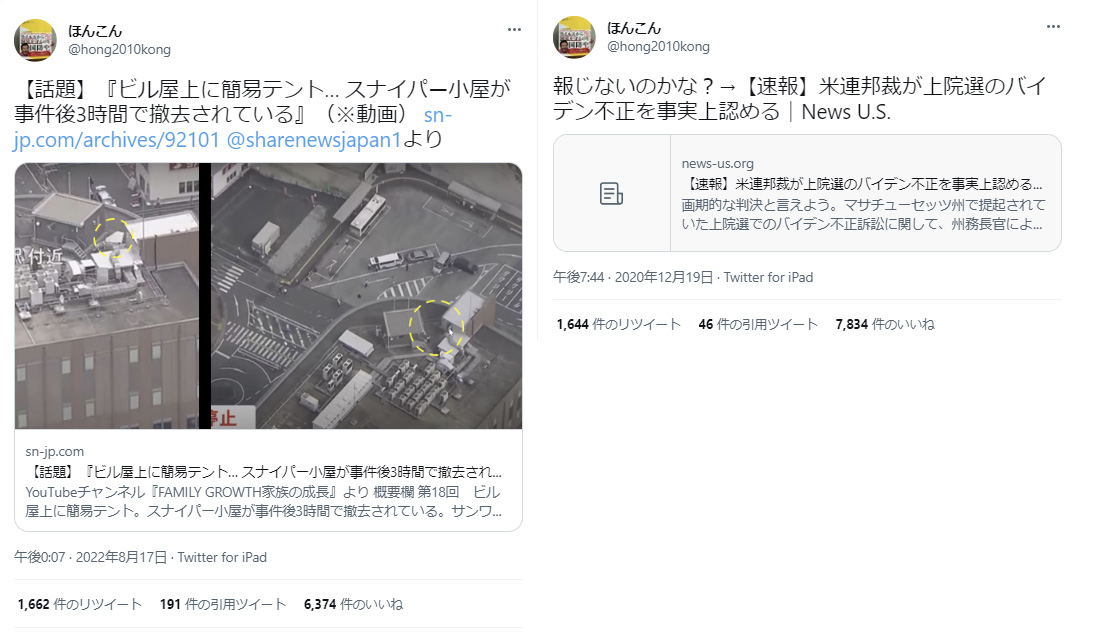Image resolution: width=1100 pixels, height=632 pixels.
Task: View the 191 quote tweets
Action: tap(223, 604)
